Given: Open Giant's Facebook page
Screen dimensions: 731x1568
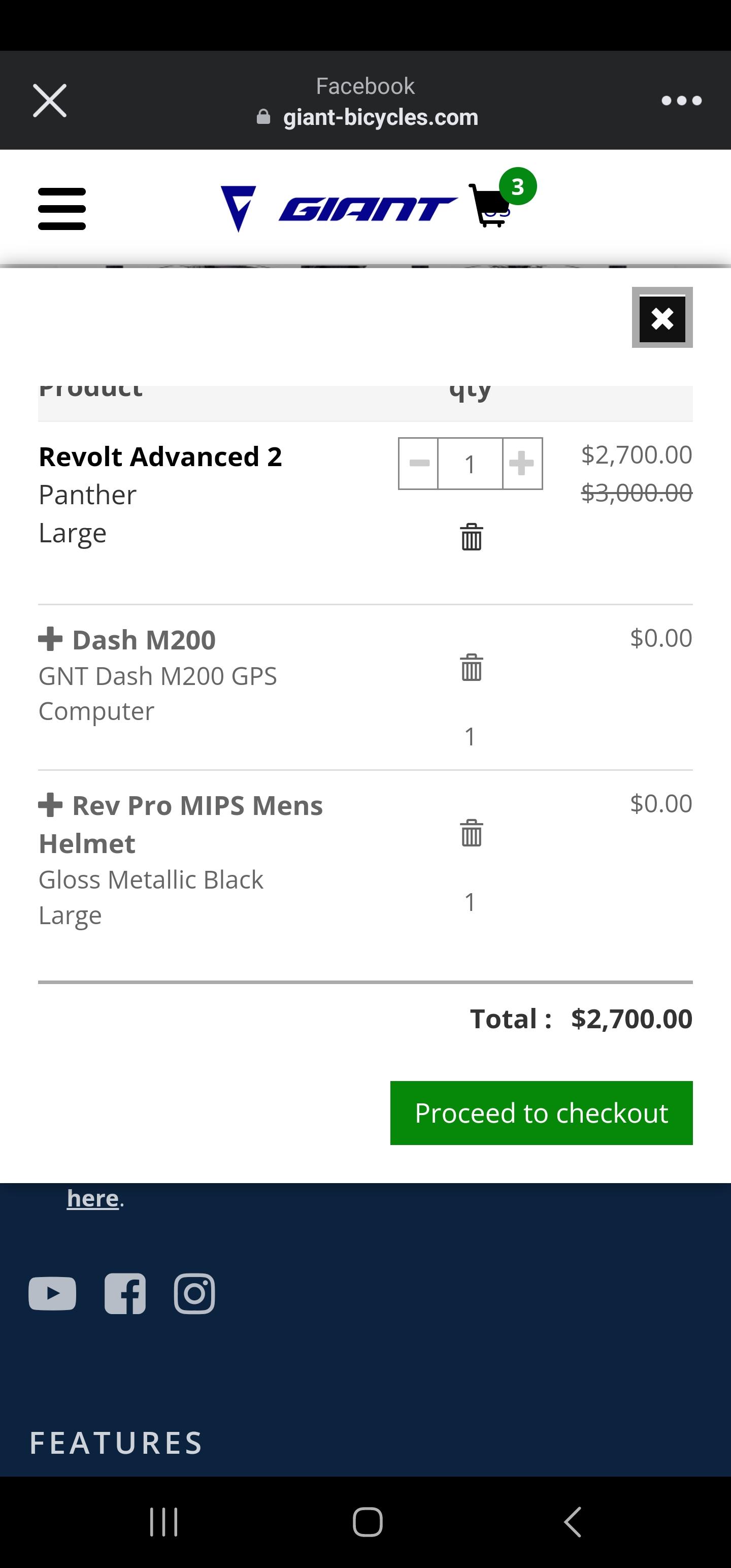Looking at the screenshot, I should coord(125,1293).
